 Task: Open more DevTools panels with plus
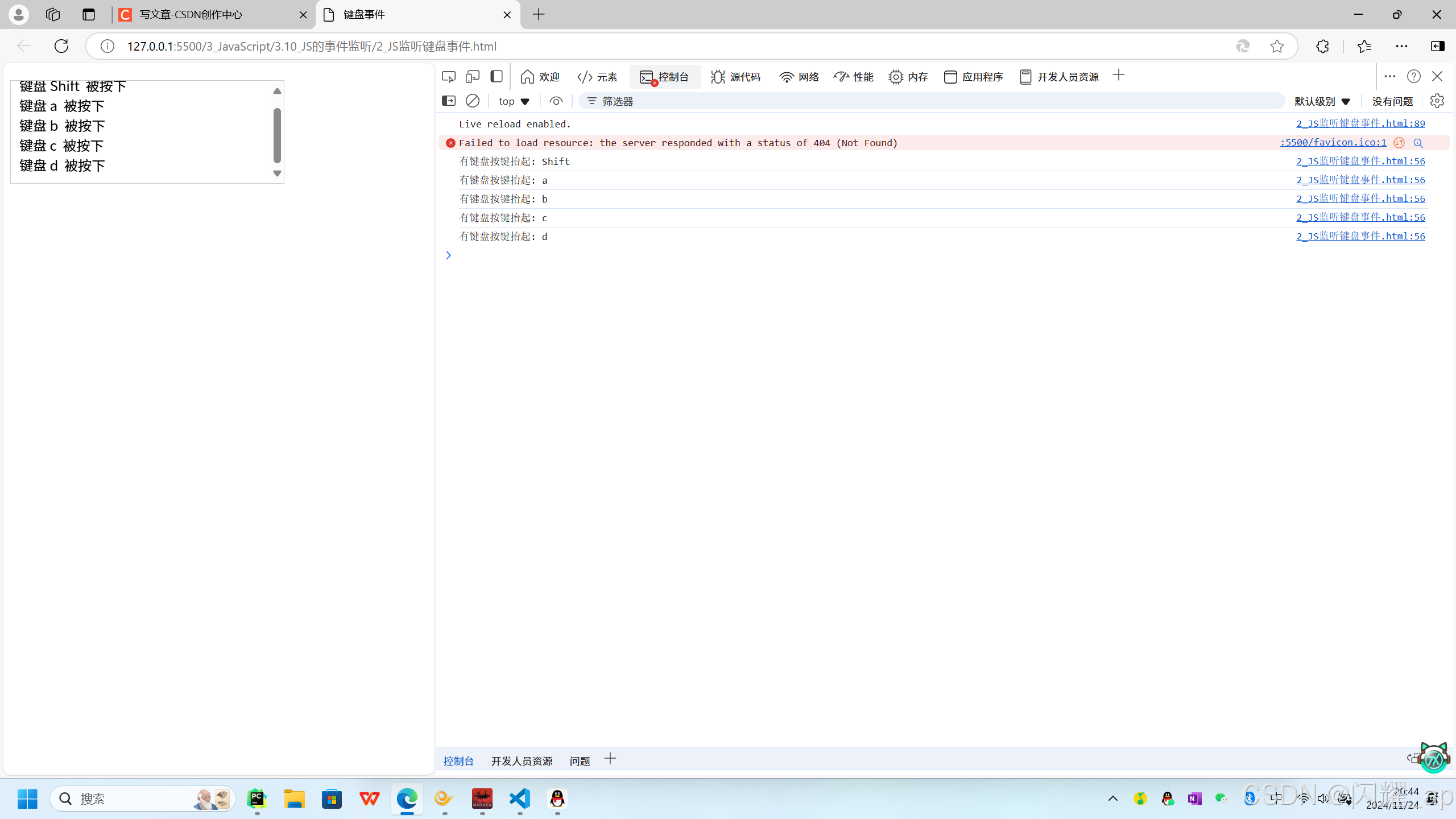tap(1118, 75)
